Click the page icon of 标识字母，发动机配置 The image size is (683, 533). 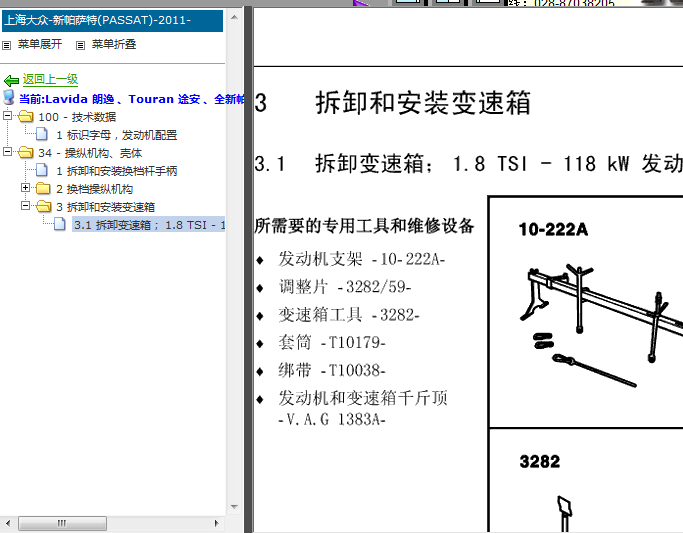(x=42, y=134)
